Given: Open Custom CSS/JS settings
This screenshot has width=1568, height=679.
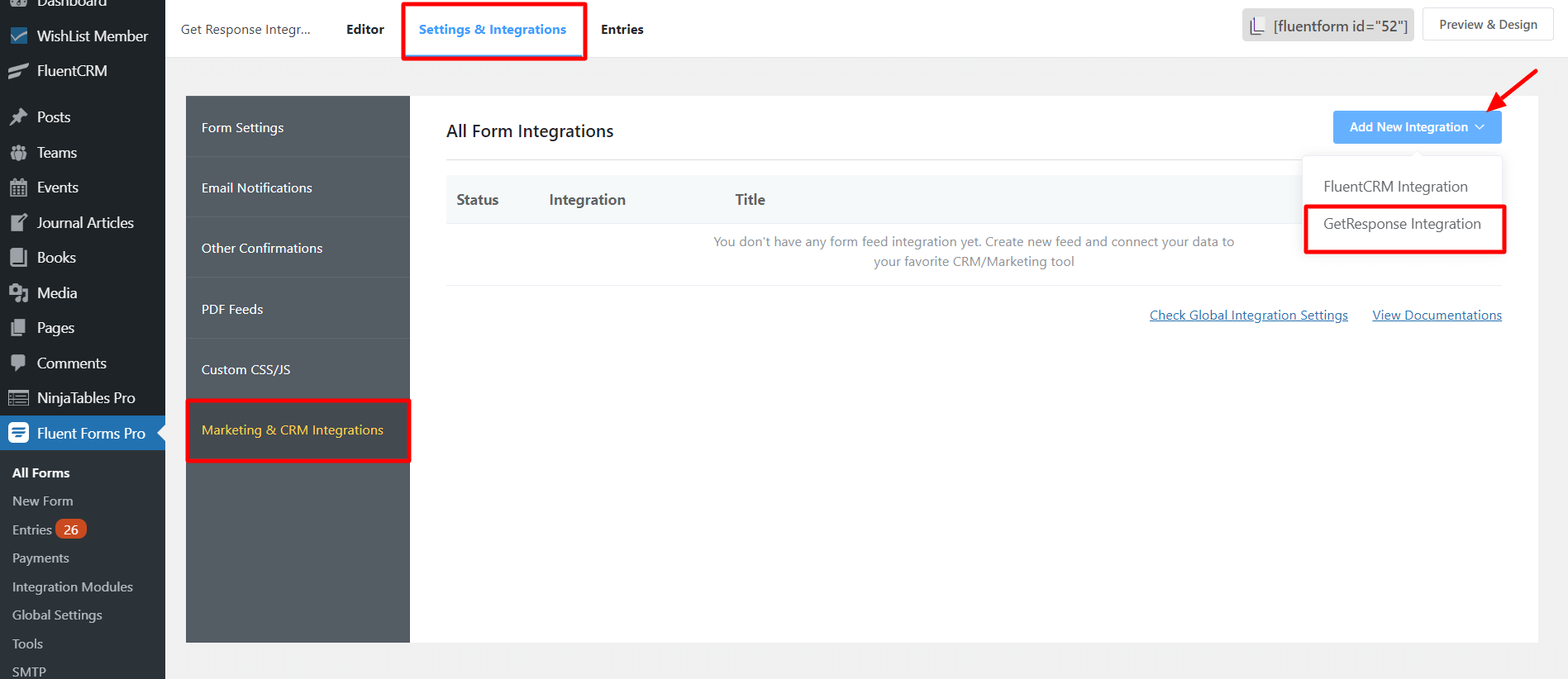Looking at the screenshot, I should (298, 369).
